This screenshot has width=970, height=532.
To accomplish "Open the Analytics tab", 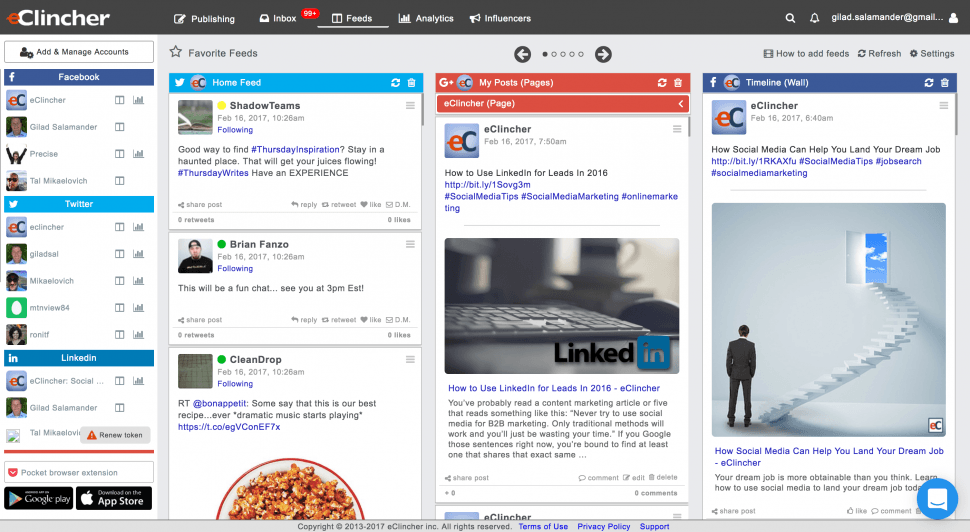I will pyautogui.click(x=426, y=19).
